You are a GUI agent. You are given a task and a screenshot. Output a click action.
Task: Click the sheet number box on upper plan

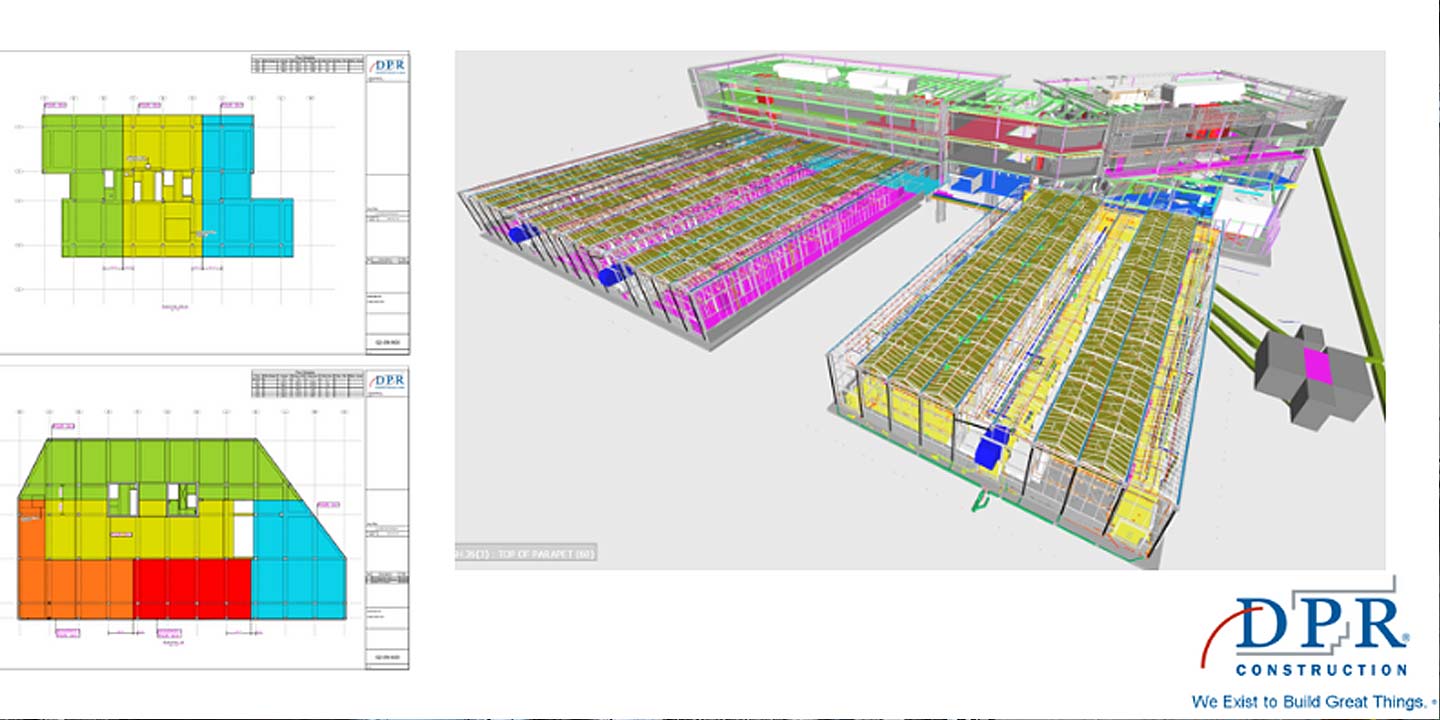tap(387, 341)
